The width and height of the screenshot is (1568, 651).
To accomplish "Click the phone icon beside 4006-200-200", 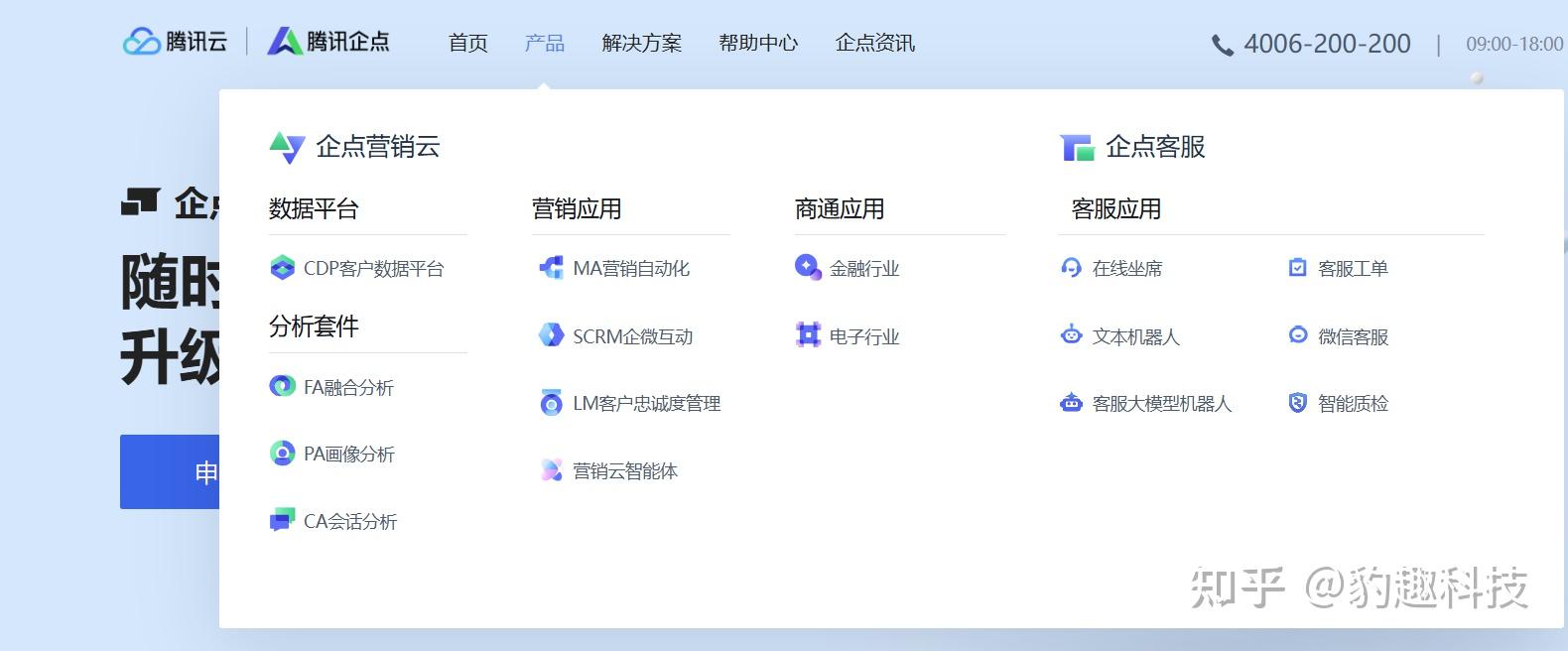I will tap(1223, 45).
